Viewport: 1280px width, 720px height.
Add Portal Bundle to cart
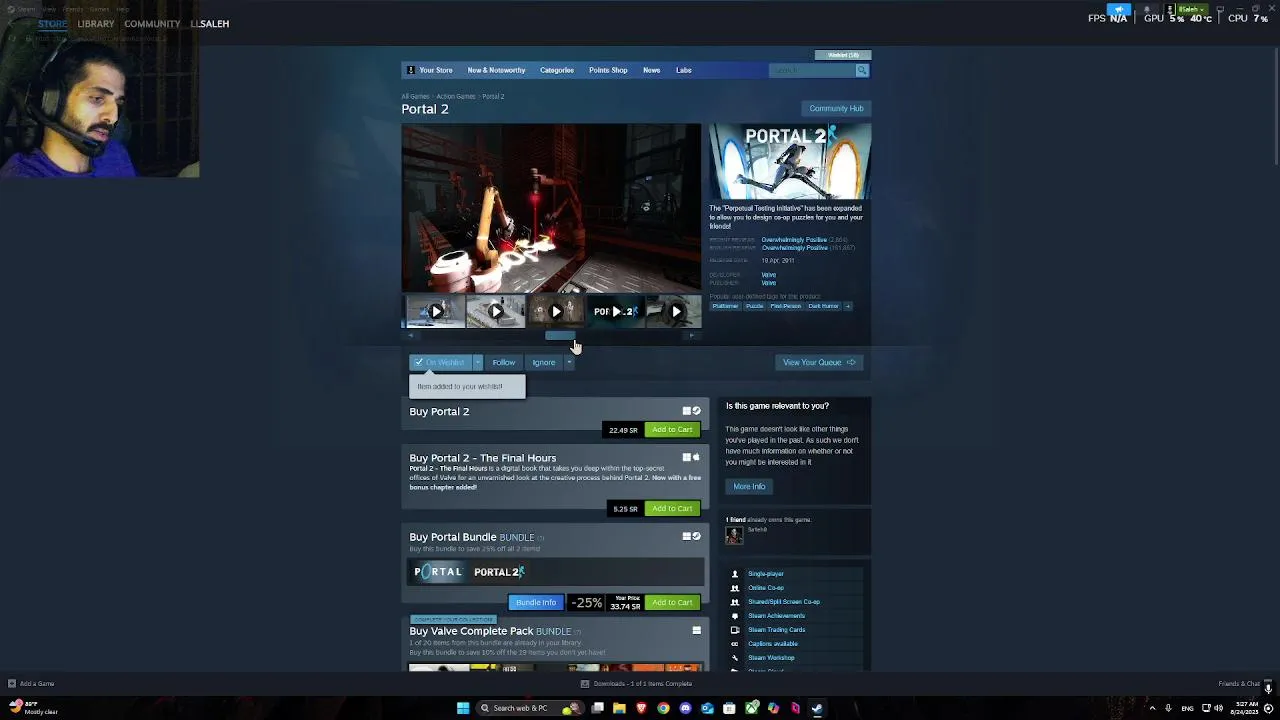click(672, 603)
